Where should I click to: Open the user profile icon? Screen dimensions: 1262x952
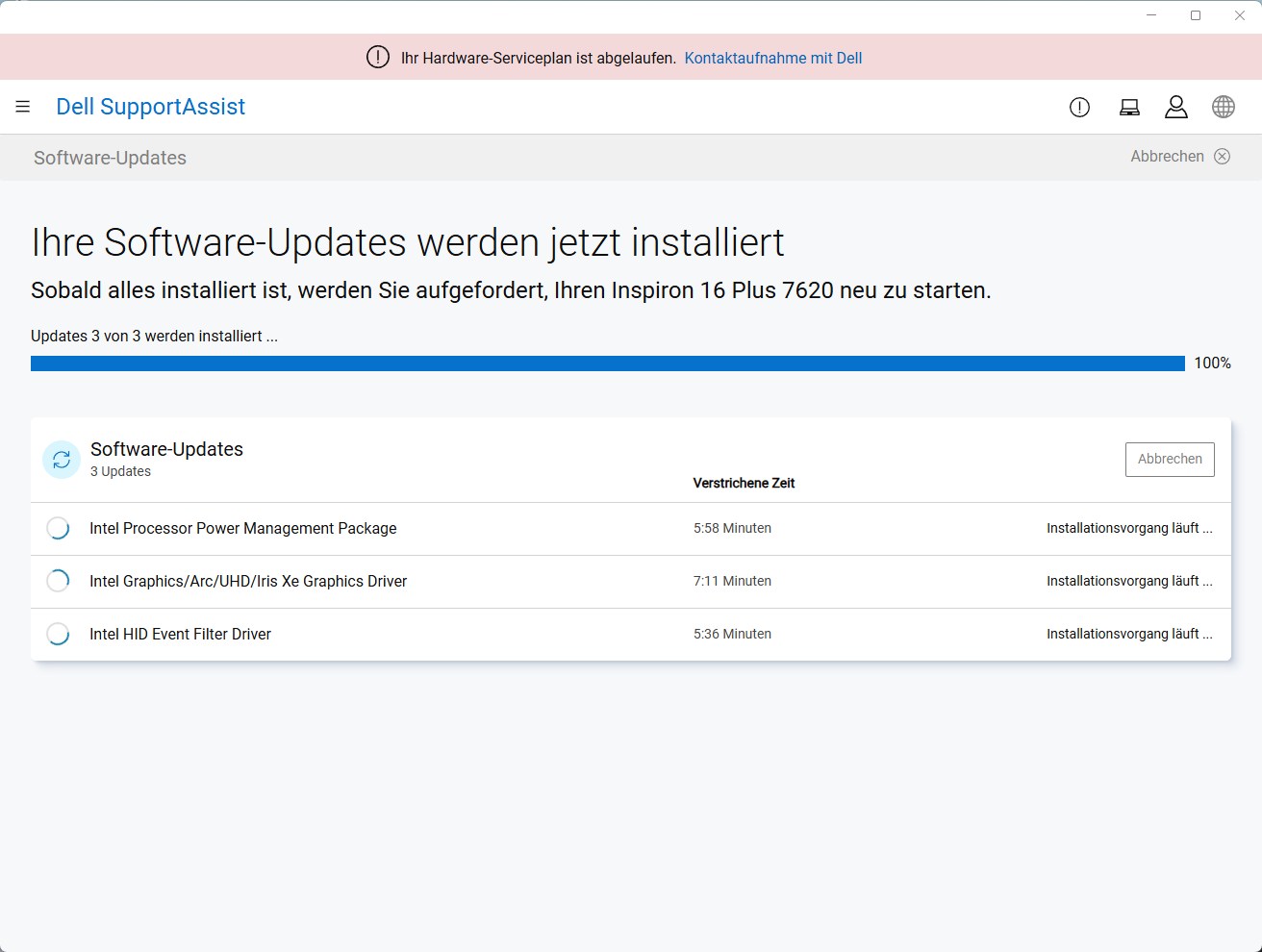point(1175,107)
